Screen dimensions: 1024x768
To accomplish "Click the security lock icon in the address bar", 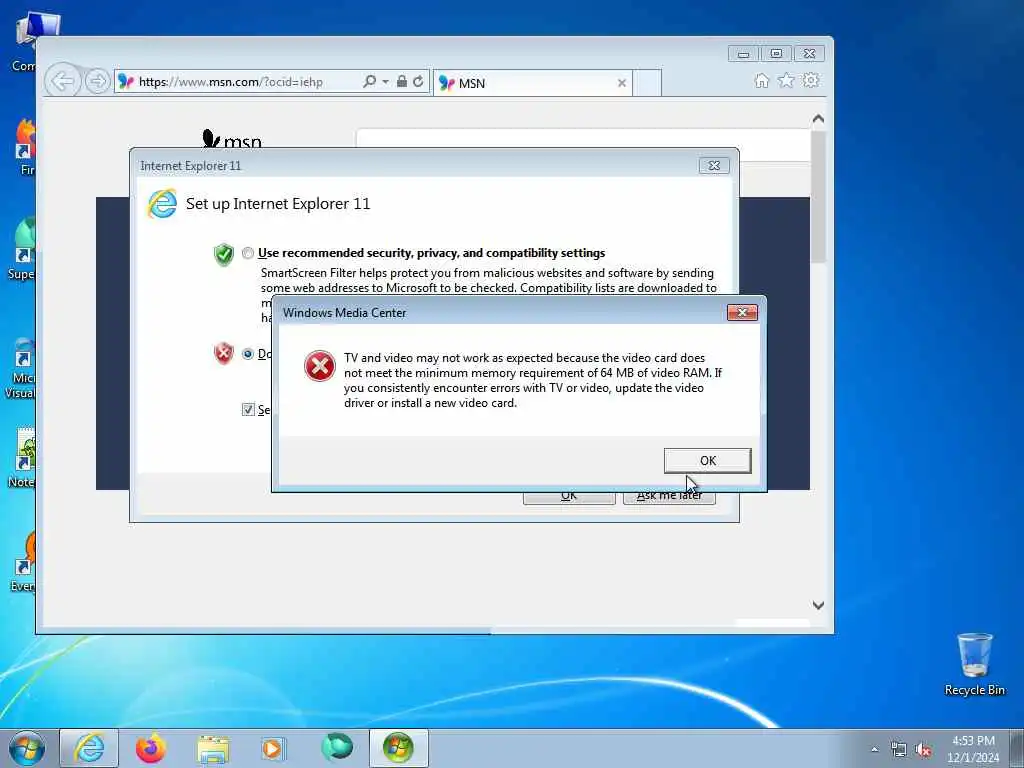I will tap(402, 82).
